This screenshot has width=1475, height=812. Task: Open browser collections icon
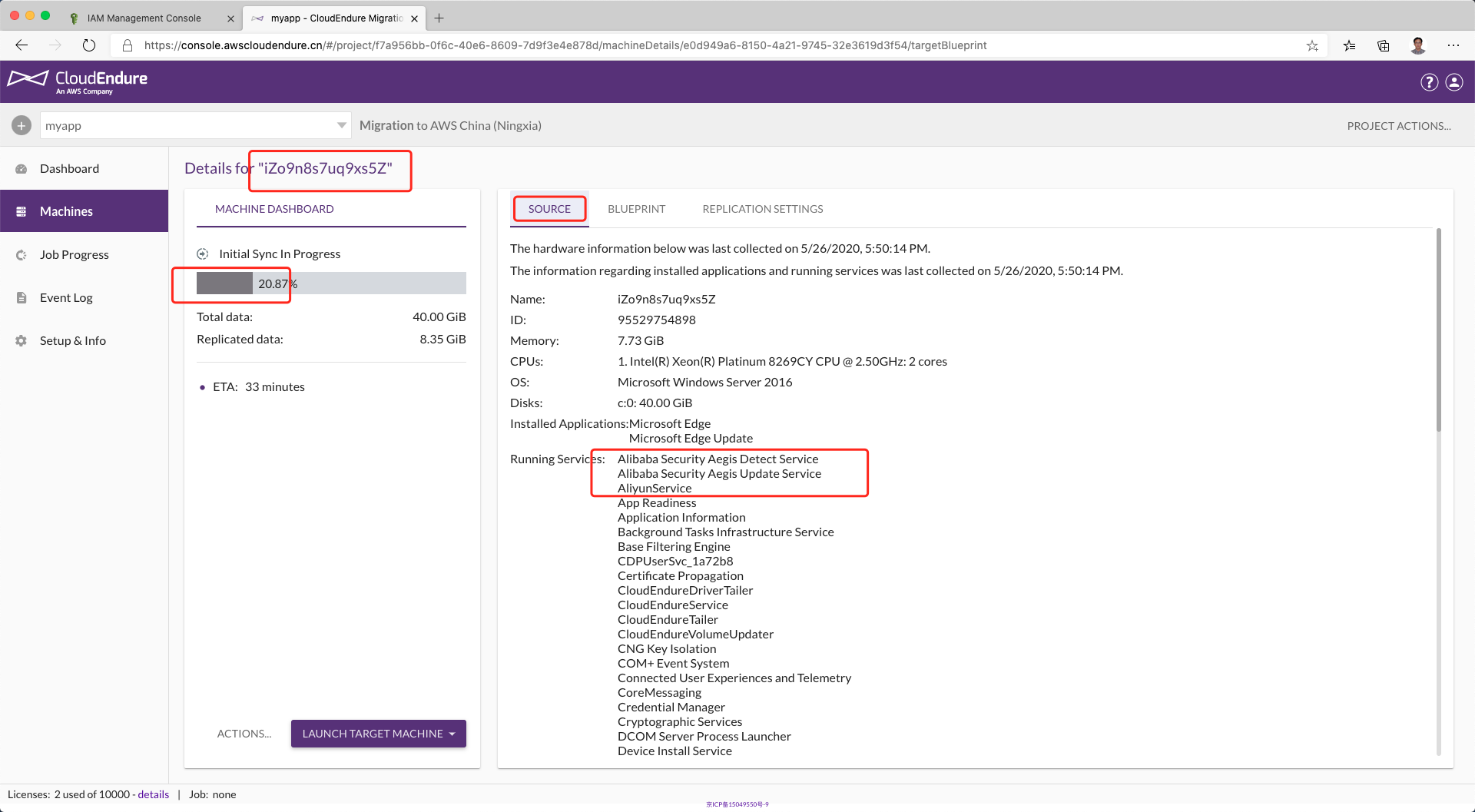click(x=1384, y=45)
